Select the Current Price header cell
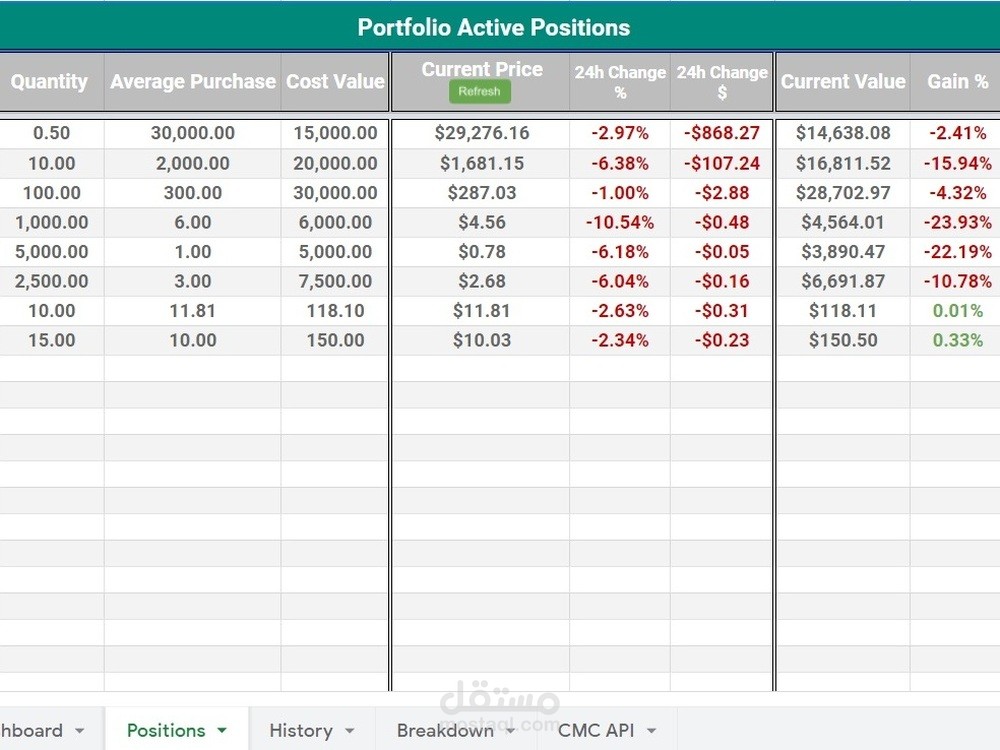Image resolution: width=1000 pixels, height=750 pixels. pos(482,70)
